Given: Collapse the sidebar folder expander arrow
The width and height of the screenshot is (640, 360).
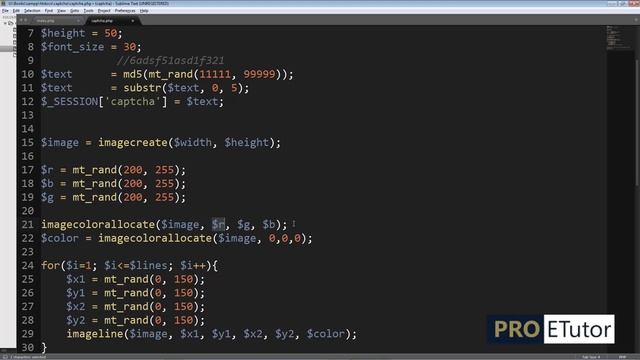Looking at the screenshot, I should tap(5, 23).
